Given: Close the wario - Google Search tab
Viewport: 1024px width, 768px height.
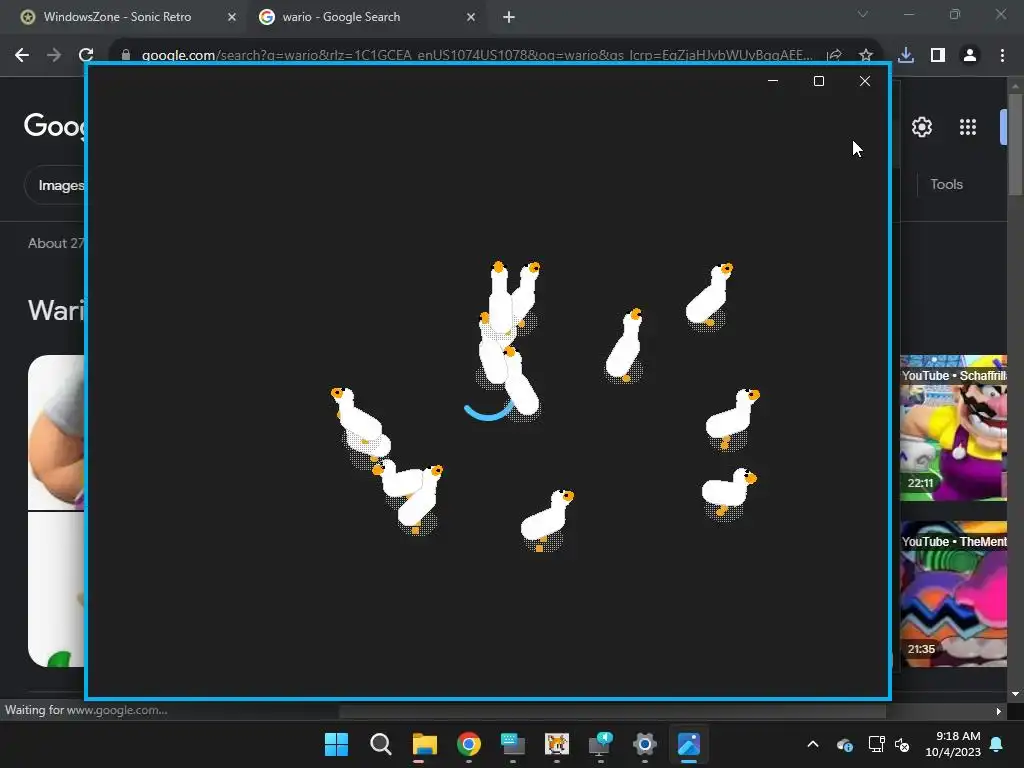Looking at the screenshot, I should [471, 17].
